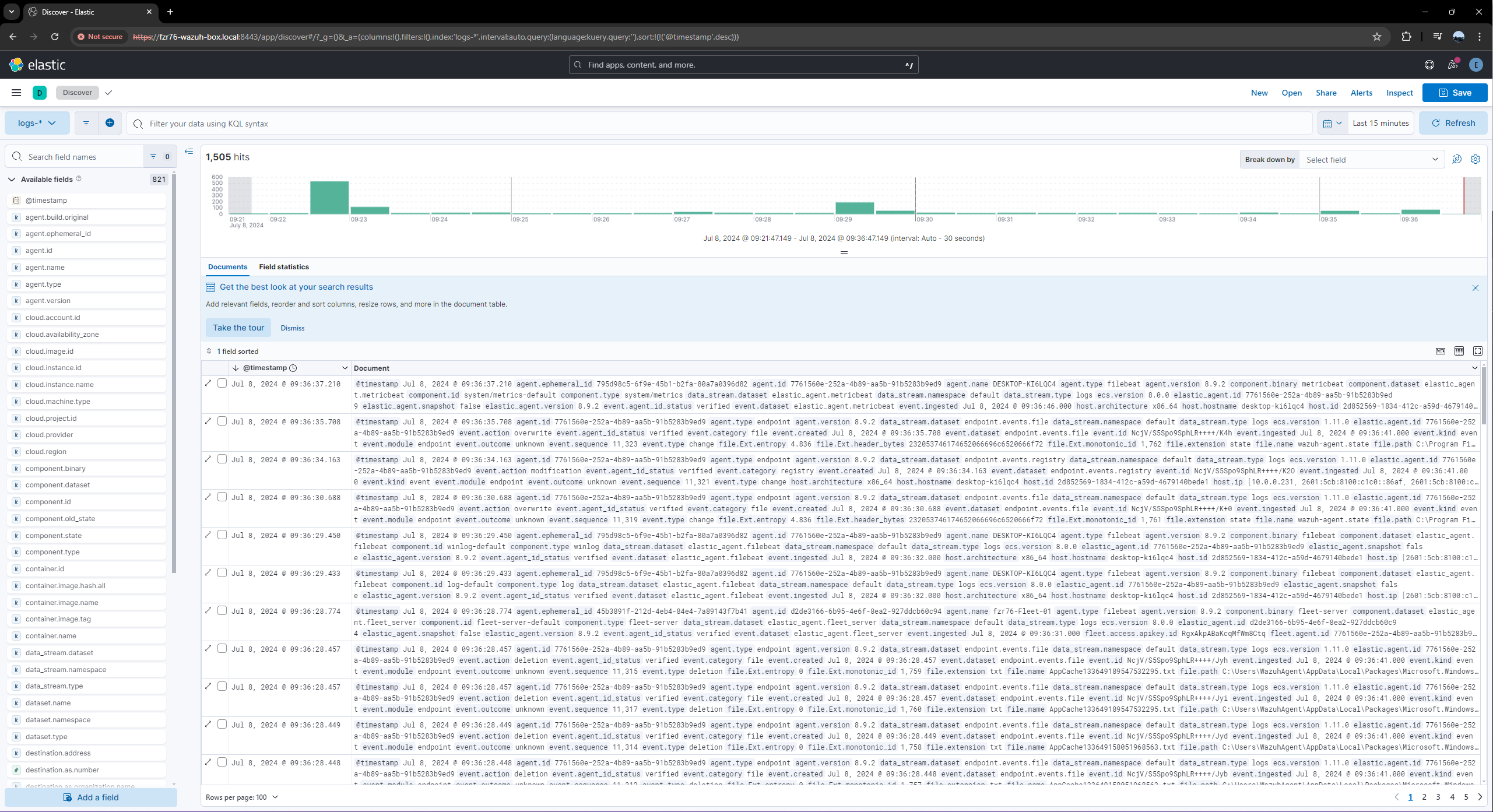Click the Inspect icon in top bar
Viewport: 1493px width, 812px height.
click(1399, 92)
